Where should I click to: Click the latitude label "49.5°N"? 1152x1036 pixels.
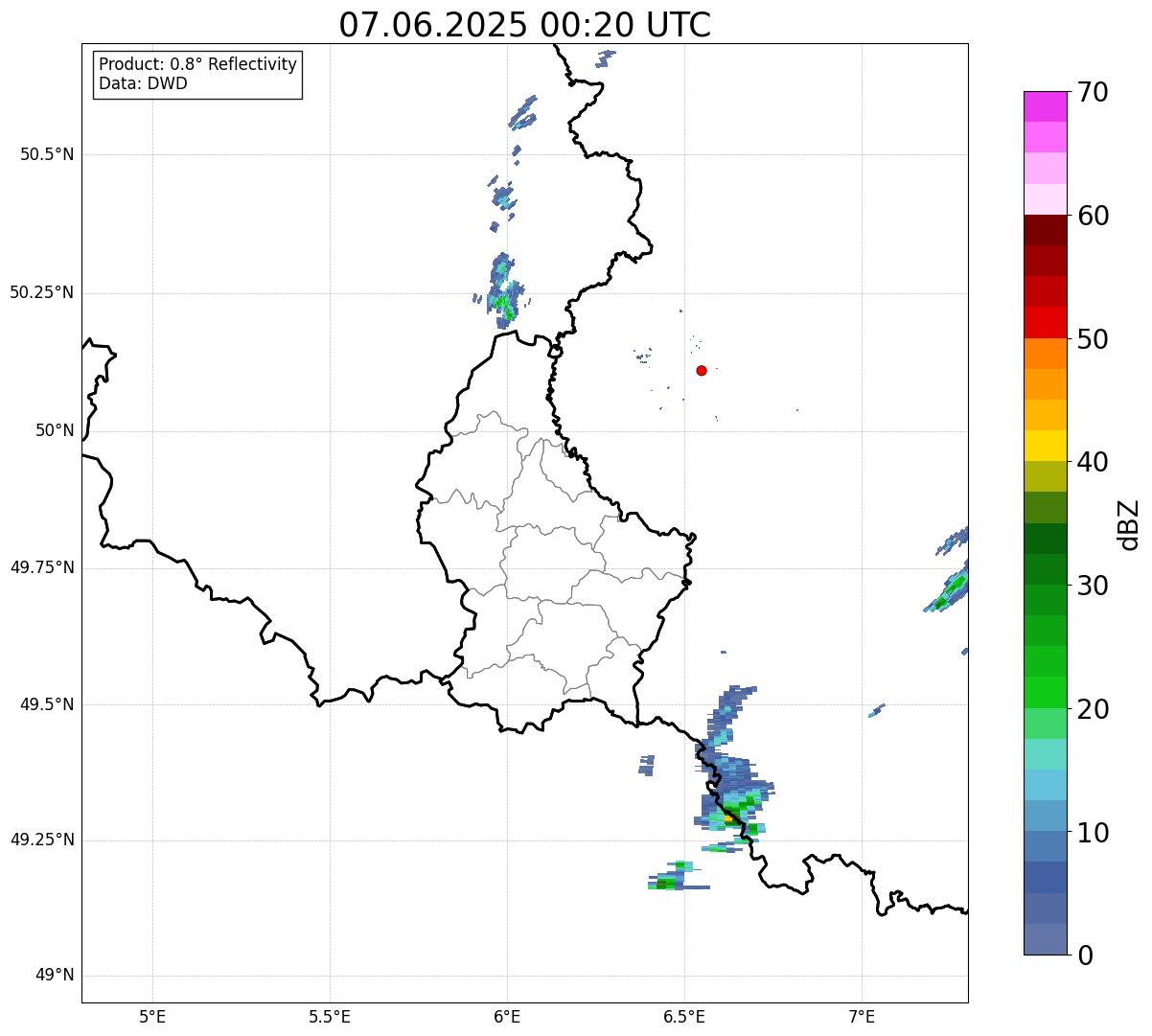coord(48,704)
